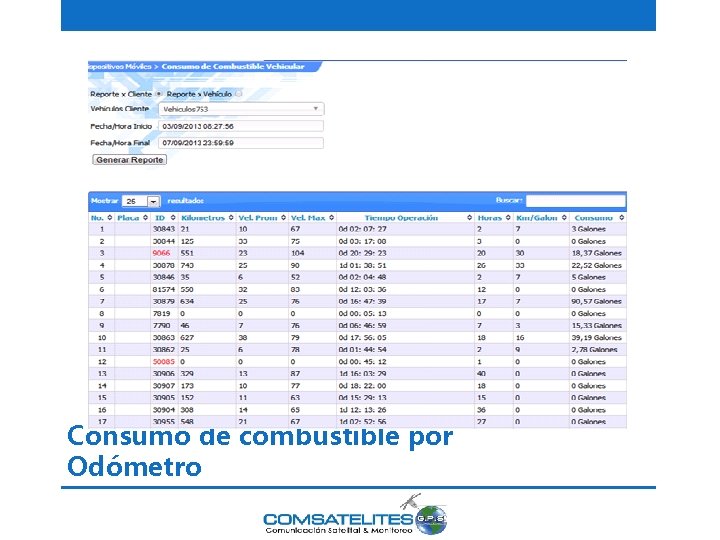The width and height of the screenshot is (720, 540).
Task: Click the kilometers value 743
Action: point(187,265)
